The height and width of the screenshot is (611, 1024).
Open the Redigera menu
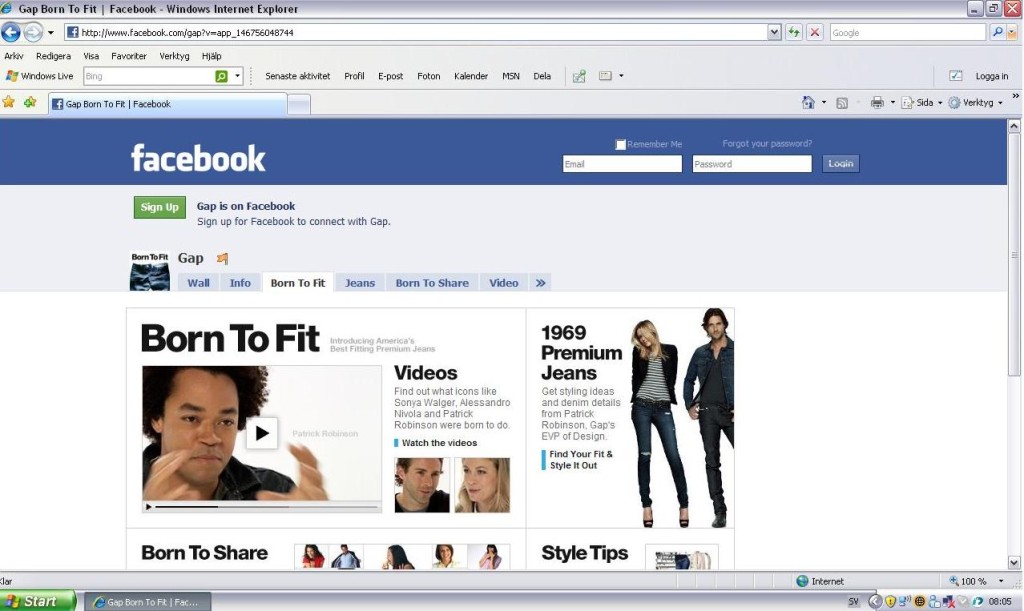point(54,56)
